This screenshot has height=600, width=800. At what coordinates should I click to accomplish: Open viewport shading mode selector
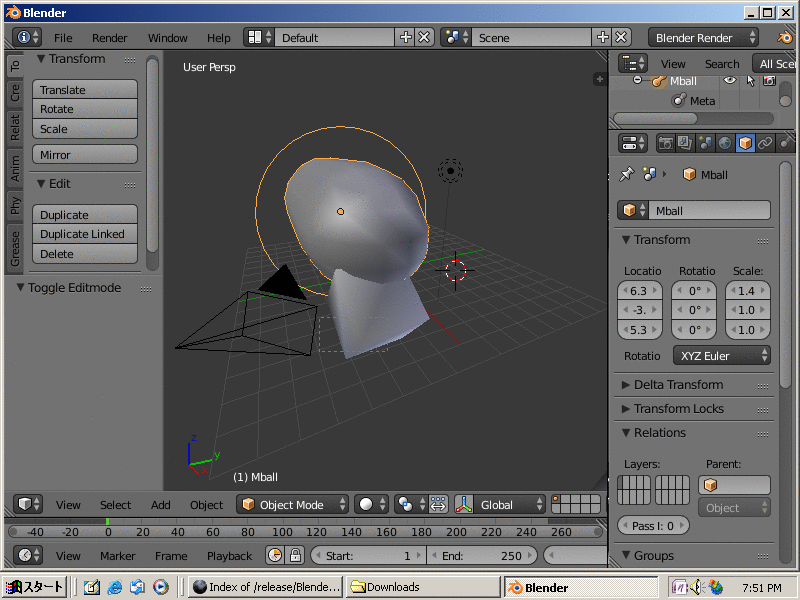(x=371, y=505)
